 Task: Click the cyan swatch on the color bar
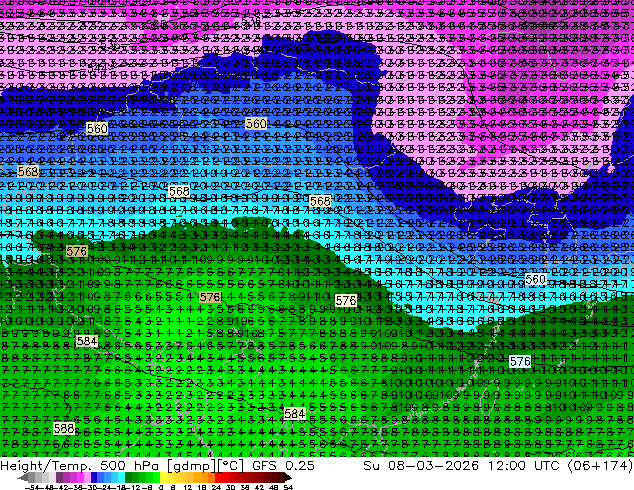click(x=121, y=478)
